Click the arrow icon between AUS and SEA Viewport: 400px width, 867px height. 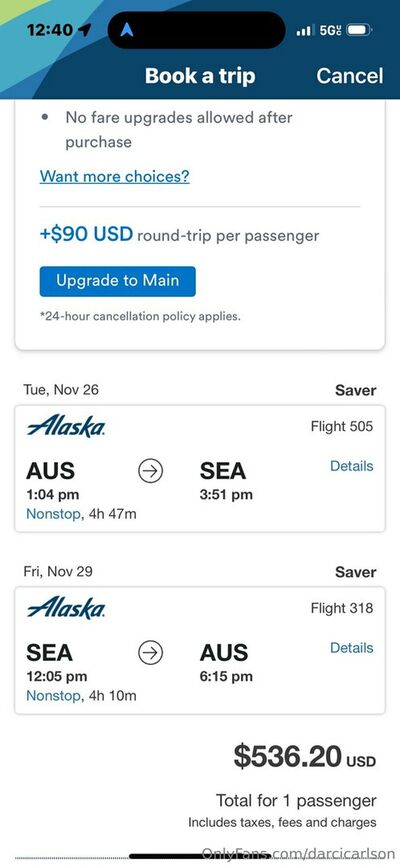click(x=150, y=472)
